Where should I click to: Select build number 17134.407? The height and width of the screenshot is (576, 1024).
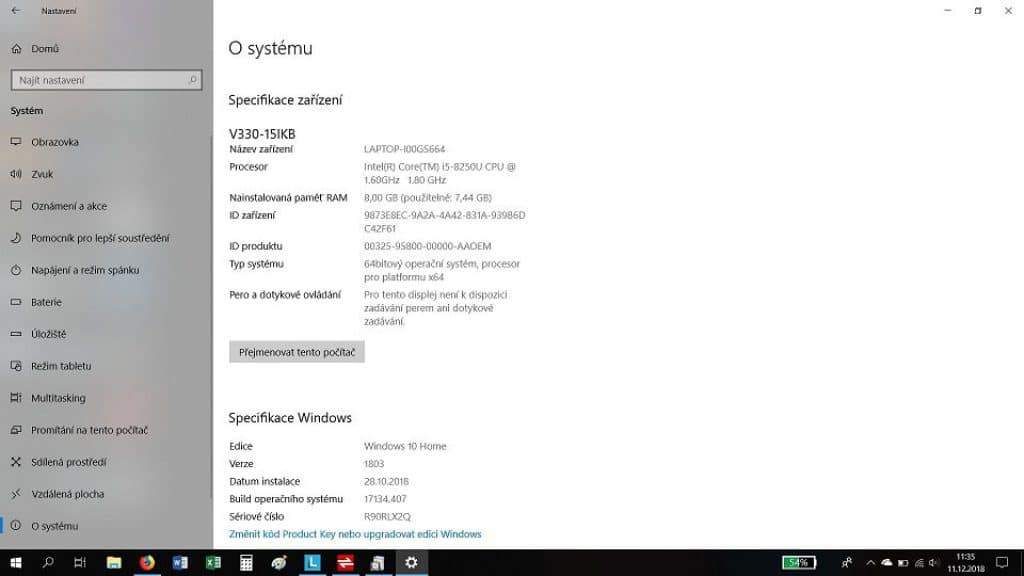[385, 499]
